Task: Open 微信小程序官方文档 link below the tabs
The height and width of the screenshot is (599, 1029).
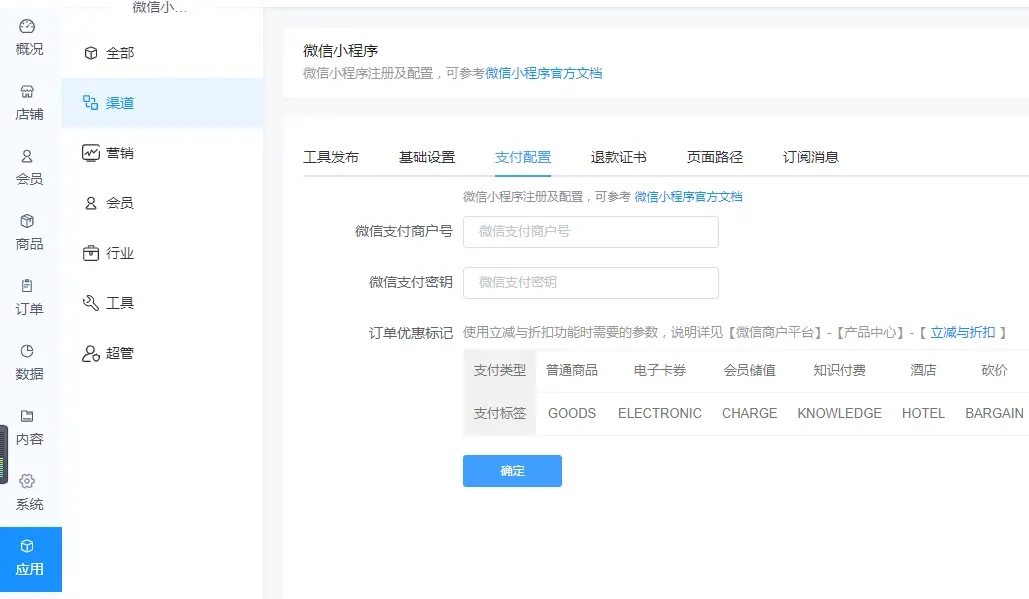Action: pyautogui.click(x=688, y=197)
